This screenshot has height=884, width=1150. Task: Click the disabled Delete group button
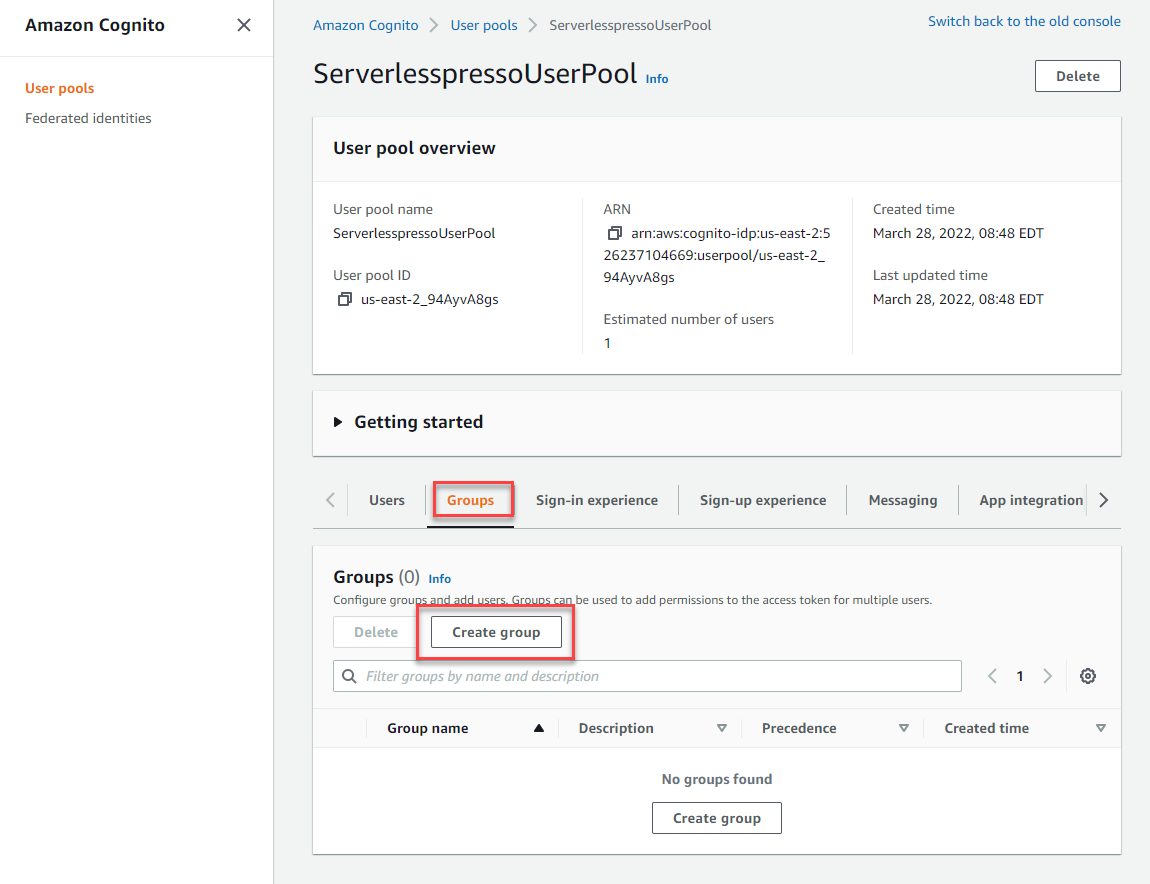click(376, 632)
